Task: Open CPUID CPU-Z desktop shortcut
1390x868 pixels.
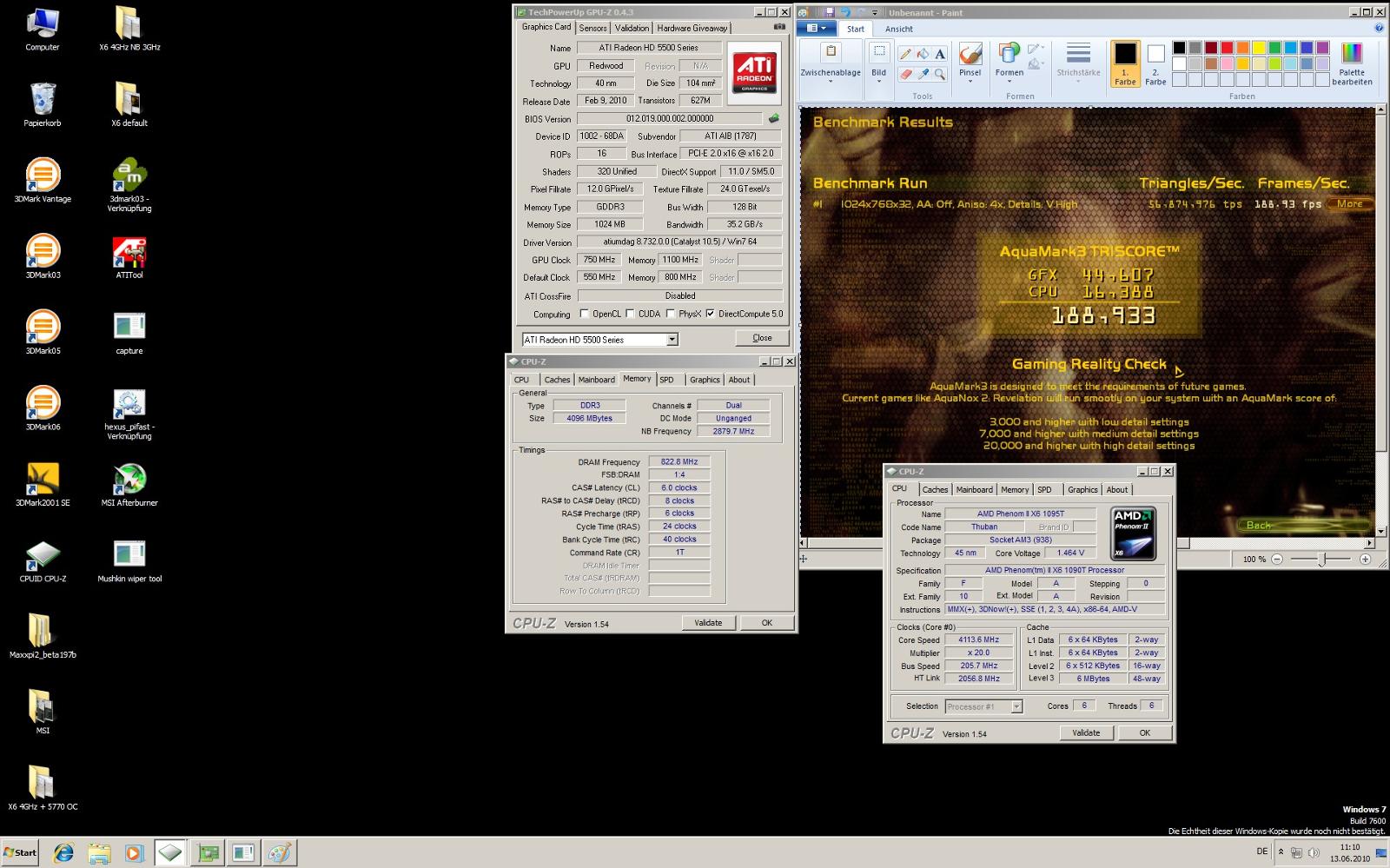Action: [43, 561]
